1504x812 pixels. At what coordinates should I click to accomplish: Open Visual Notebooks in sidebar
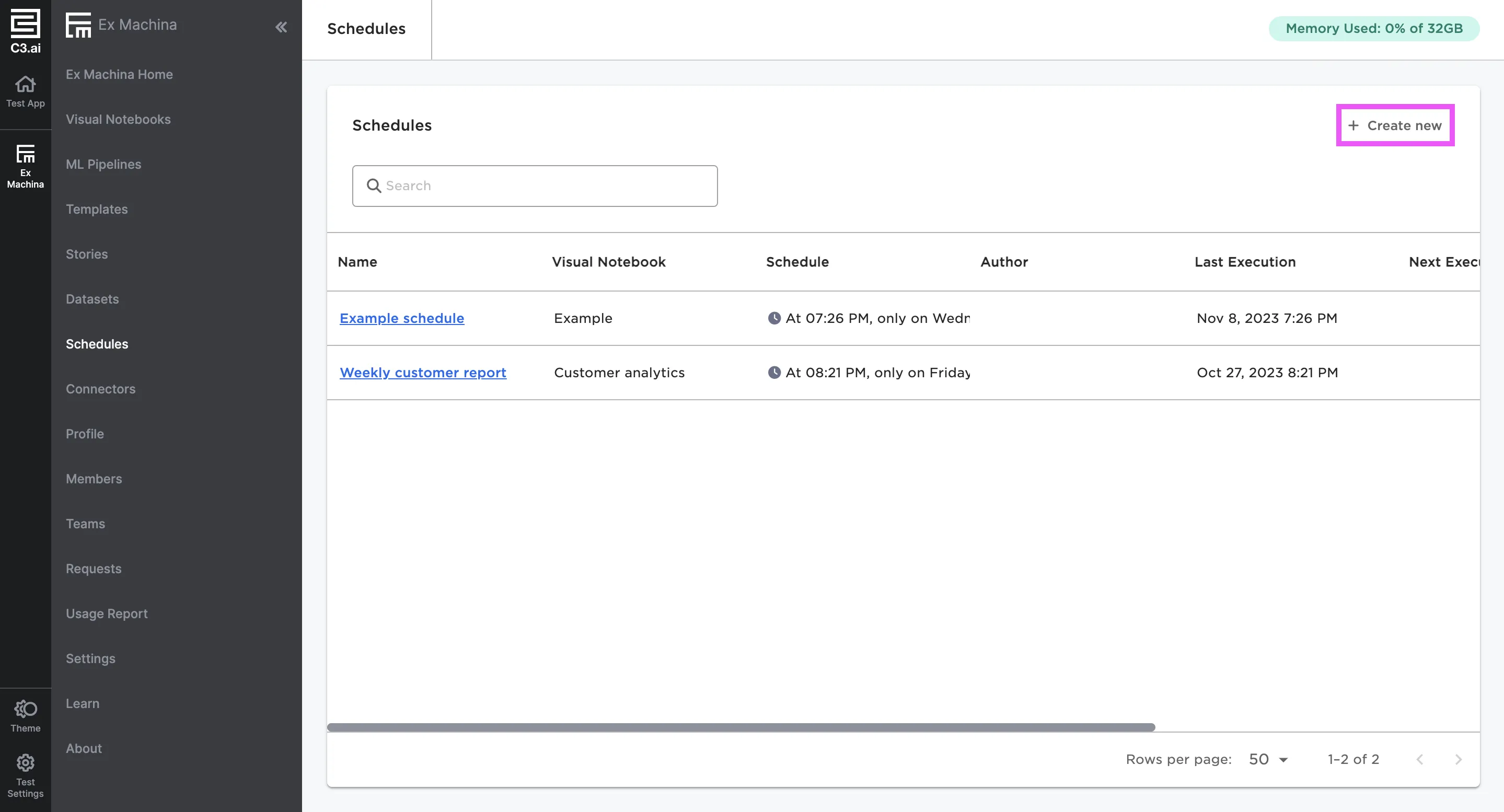118,119
